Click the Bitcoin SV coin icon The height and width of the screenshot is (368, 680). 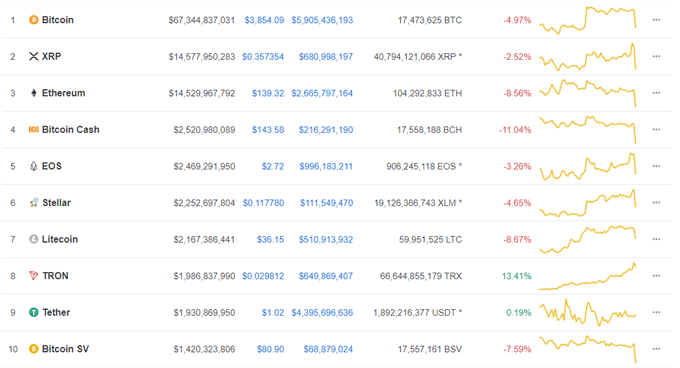[33, 349]
